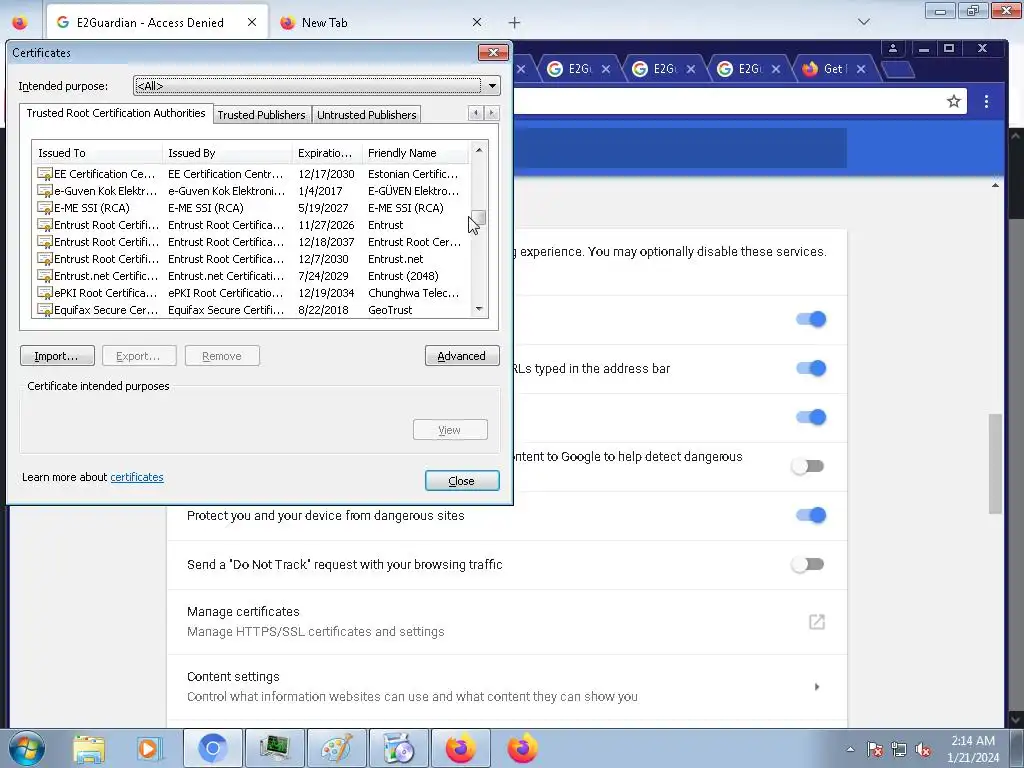
Task: Click the certificate list scrollbar thumb
Action: 479,217
